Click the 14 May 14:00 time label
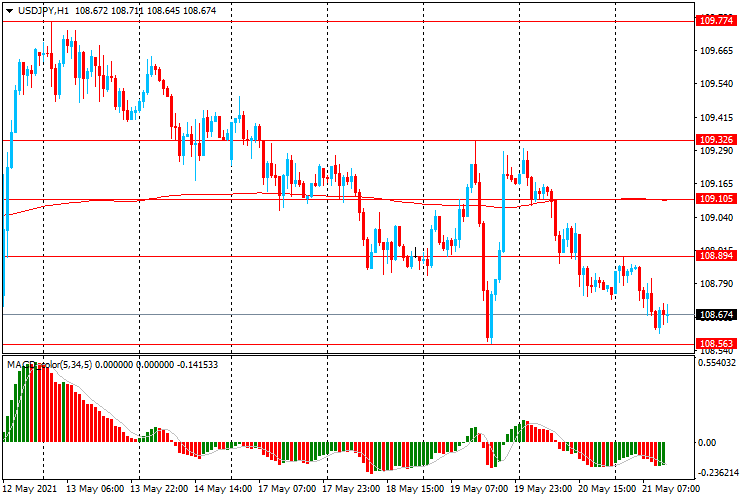Screen dimensions: 740x500 pos(223,489)
